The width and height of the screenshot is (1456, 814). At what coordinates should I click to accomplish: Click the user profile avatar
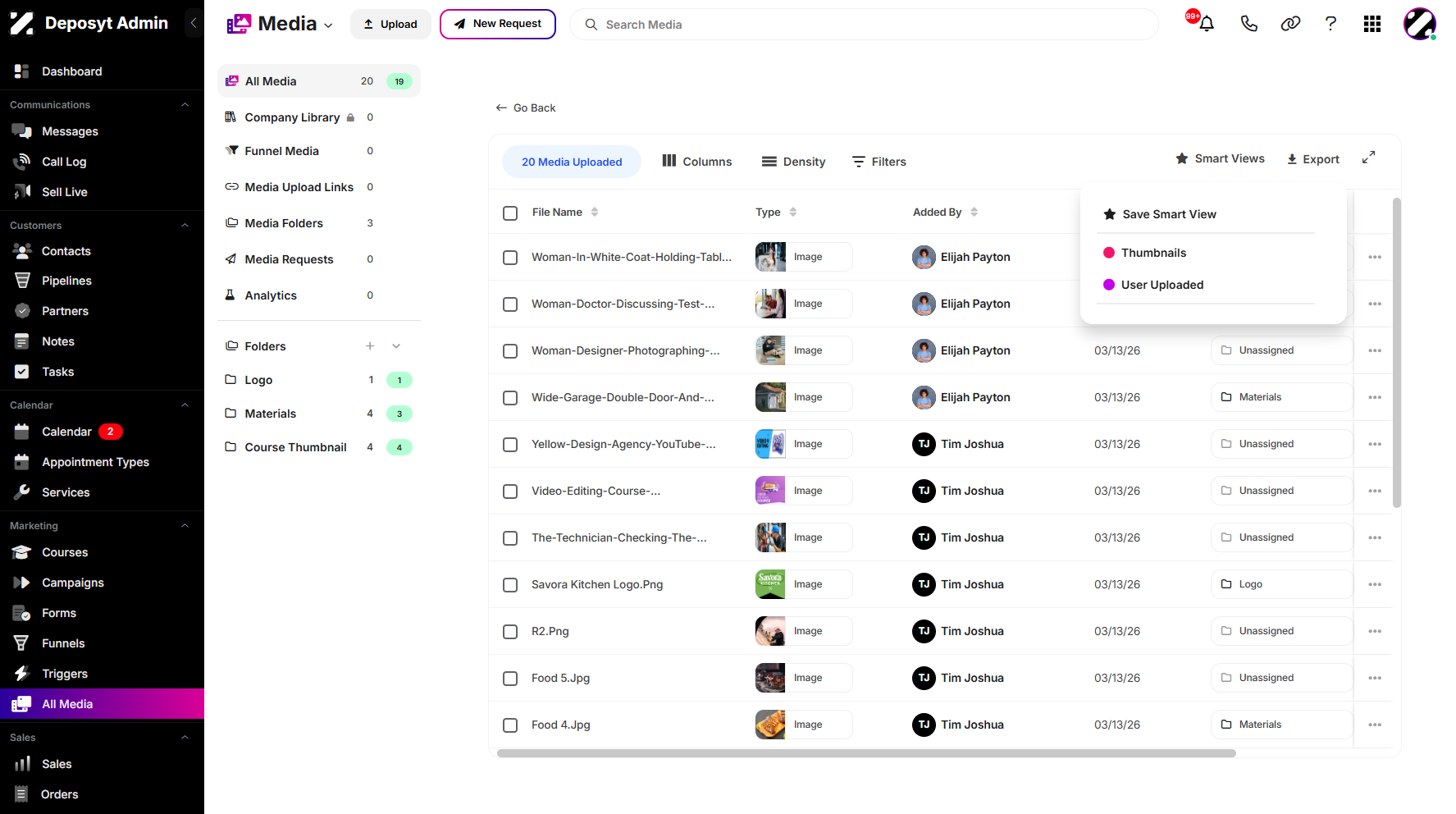[1419, 24]
